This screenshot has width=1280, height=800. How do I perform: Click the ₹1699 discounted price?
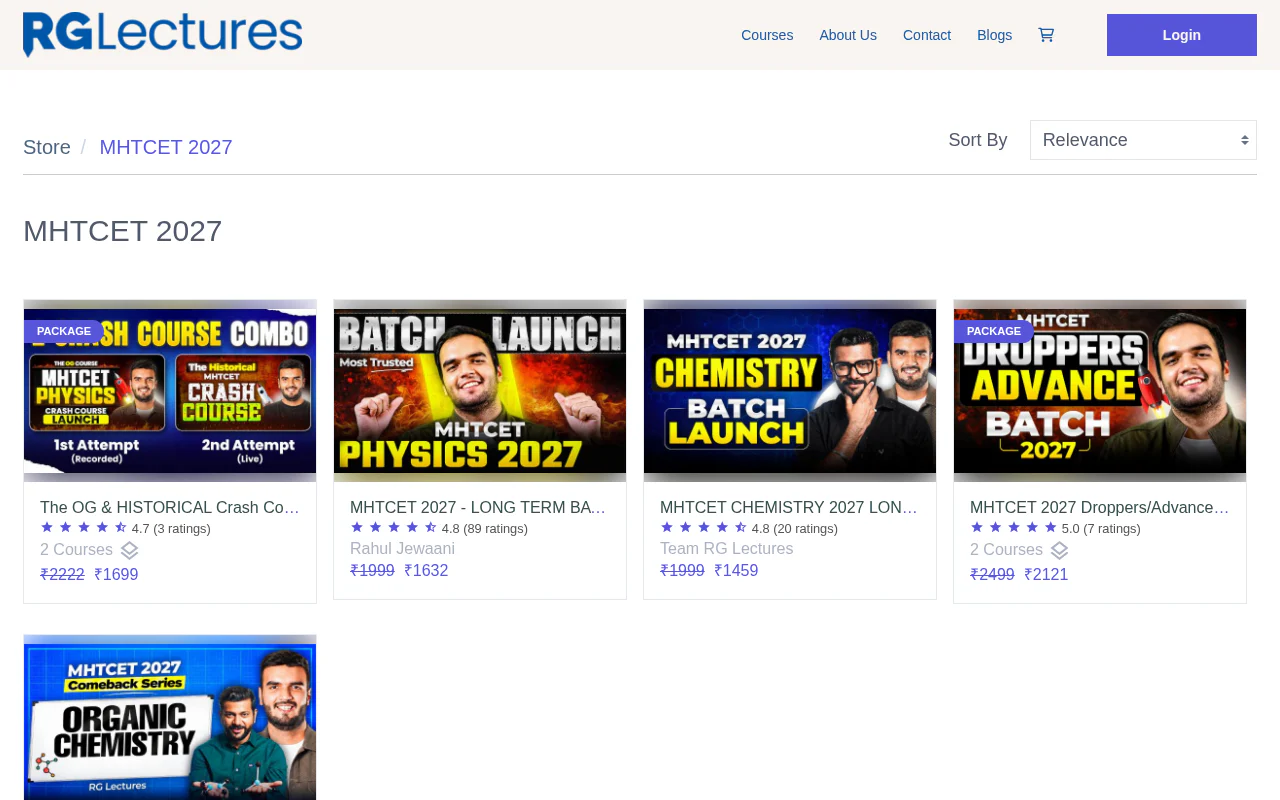click(x=116, y=575)
